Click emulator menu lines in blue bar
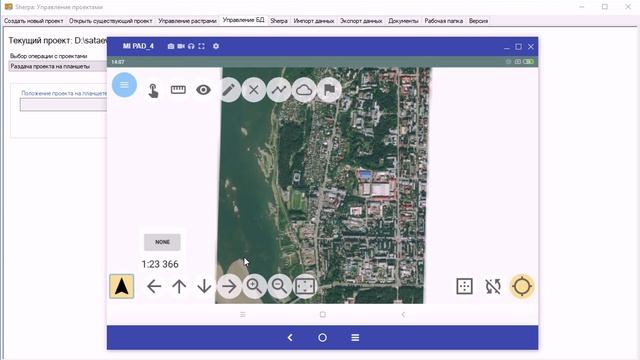Viewport: 640px width, 360px height. [x=355, y=338]
